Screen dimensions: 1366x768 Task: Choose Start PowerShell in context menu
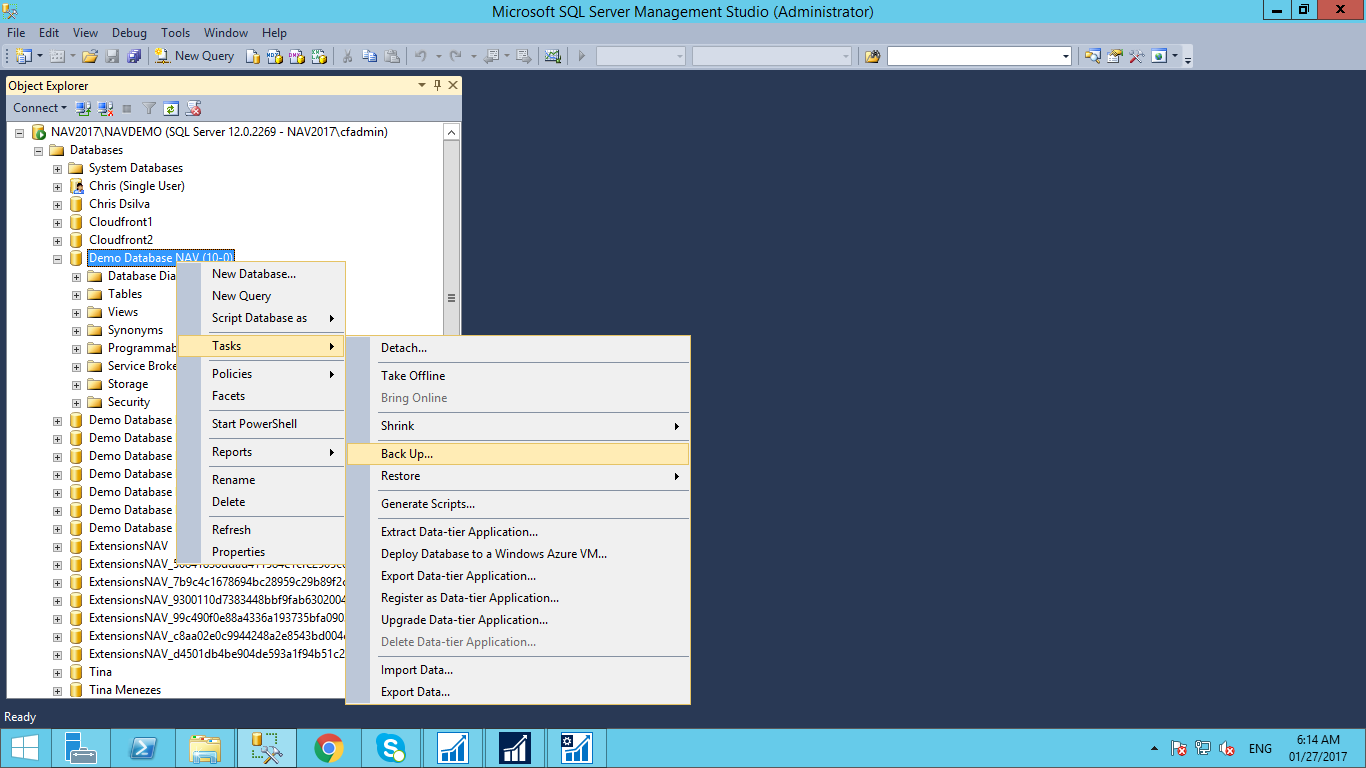coord(261,424)
